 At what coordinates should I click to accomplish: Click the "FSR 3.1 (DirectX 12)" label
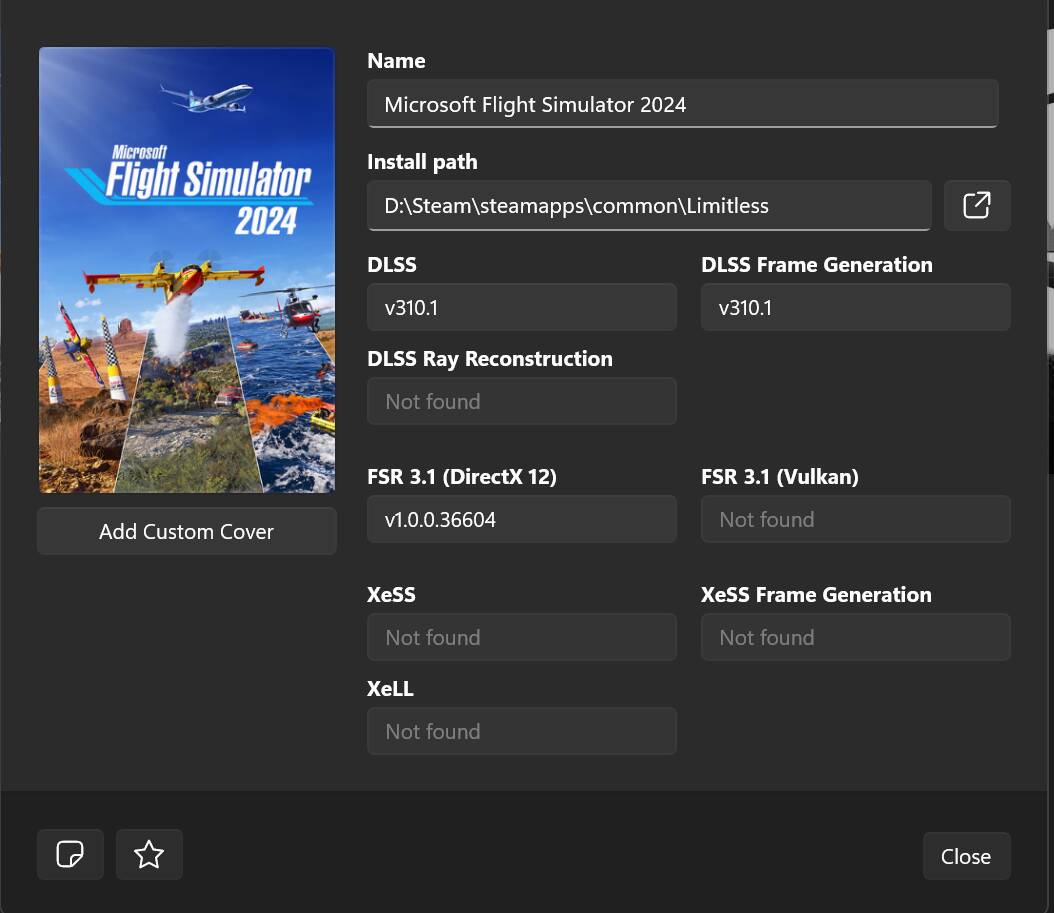[462, 477]
